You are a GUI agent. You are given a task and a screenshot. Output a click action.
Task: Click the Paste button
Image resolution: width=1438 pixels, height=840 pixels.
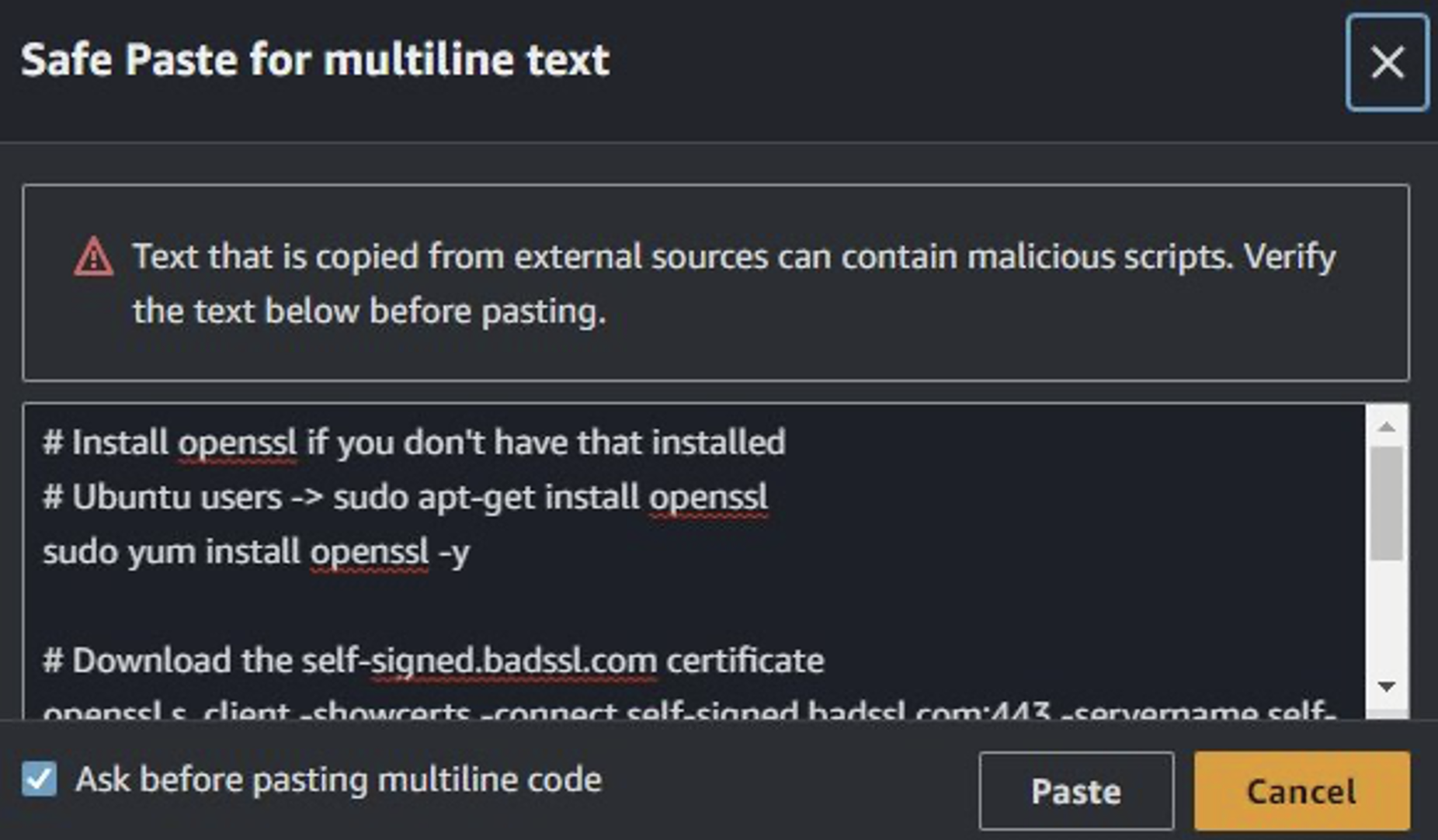click(x=1075, y=790)
